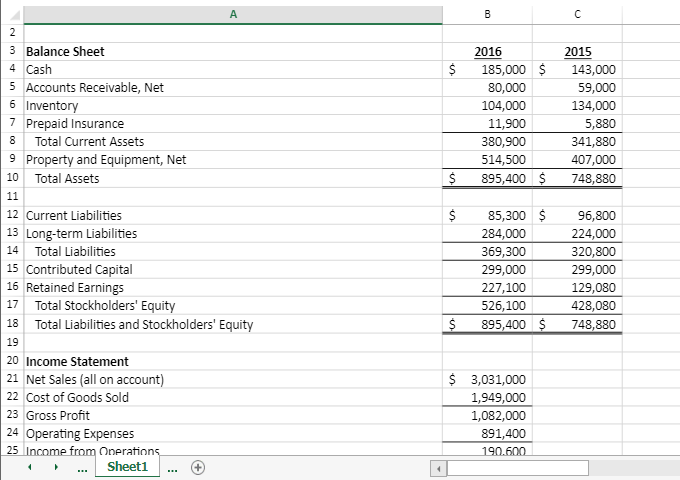Select prepaid insurance value 5,880

[x=577, y=124]
